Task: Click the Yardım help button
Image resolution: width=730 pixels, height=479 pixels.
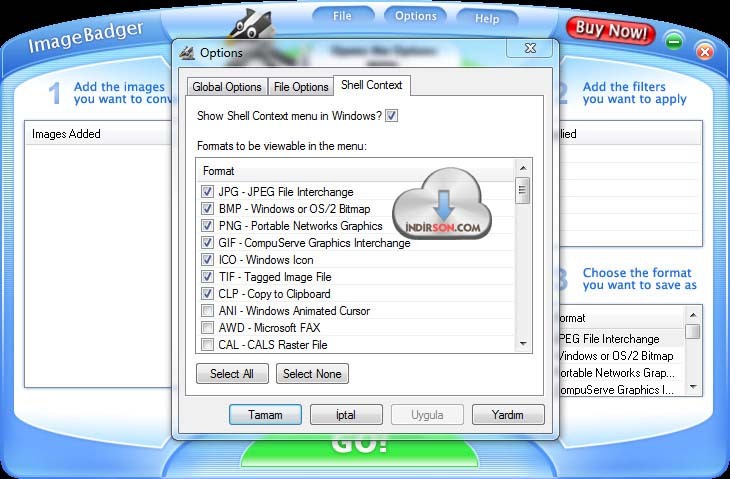Action: (507, 415)
